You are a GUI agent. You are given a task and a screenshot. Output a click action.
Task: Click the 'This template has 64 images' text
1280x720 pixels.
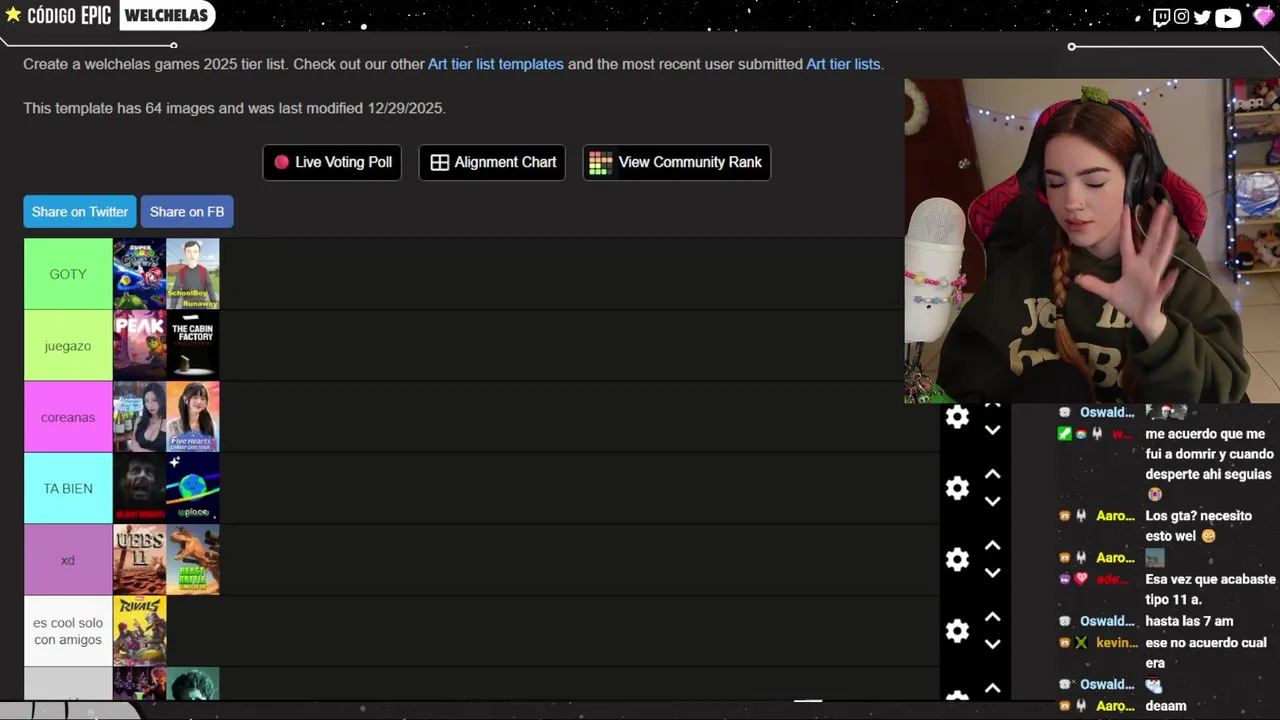[x=234, y=108]
